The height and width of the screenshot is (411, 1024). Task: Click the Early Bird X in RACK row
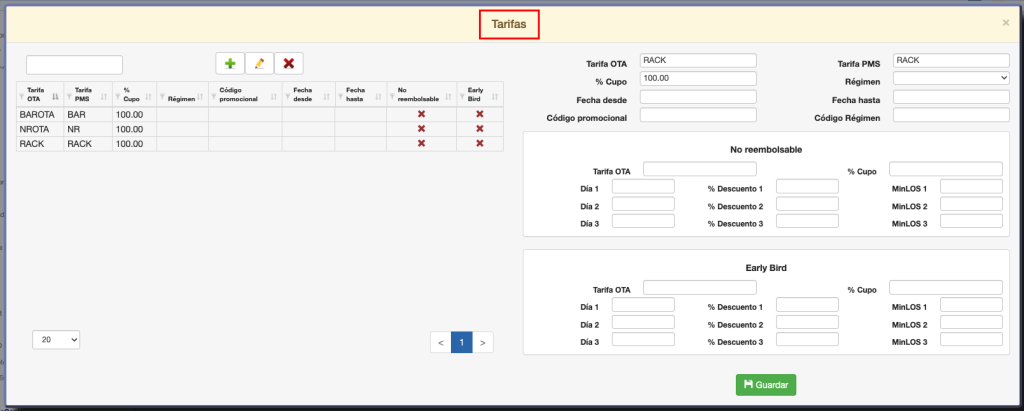479,144
